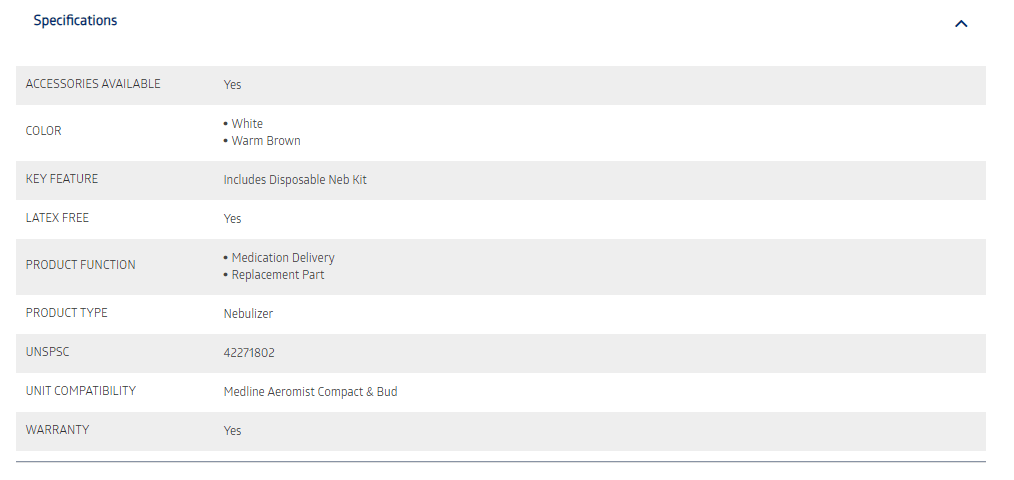Click the UNSPSC code 42271802
Screen dimensions: 1014x480
click(x=249, y=353)
